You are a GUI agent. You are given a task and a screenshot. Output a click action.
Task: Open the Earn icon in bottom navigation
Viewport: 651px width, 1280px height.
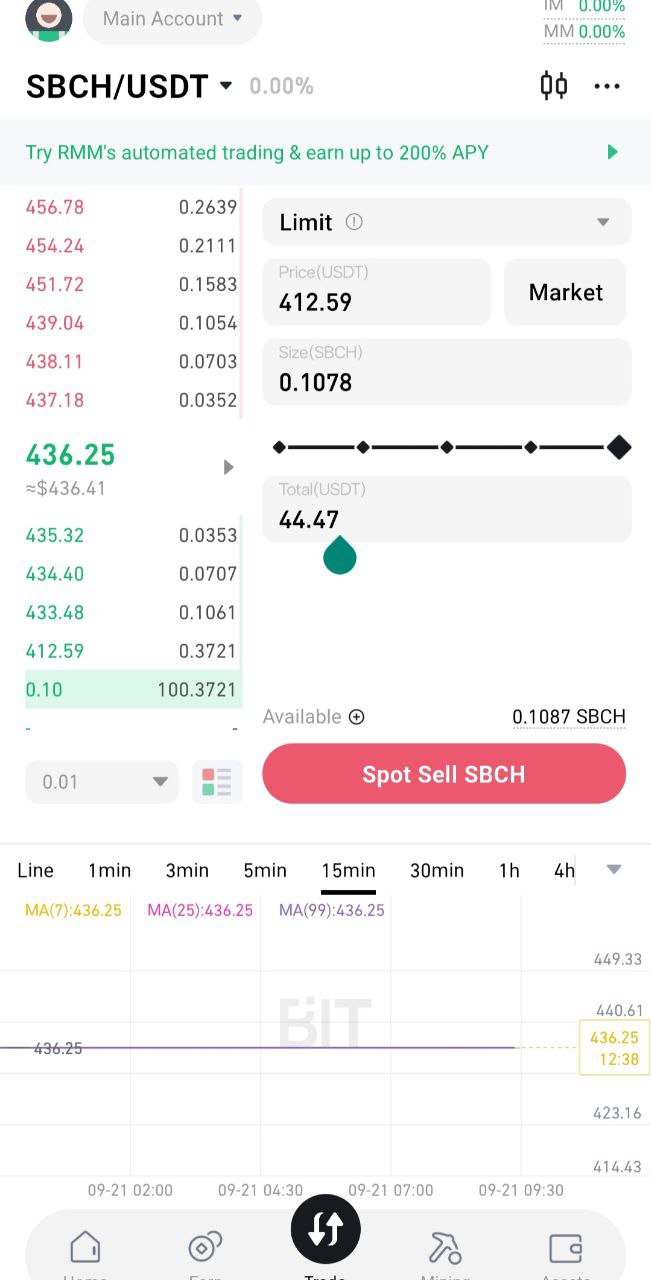[x=205, y=1248]
